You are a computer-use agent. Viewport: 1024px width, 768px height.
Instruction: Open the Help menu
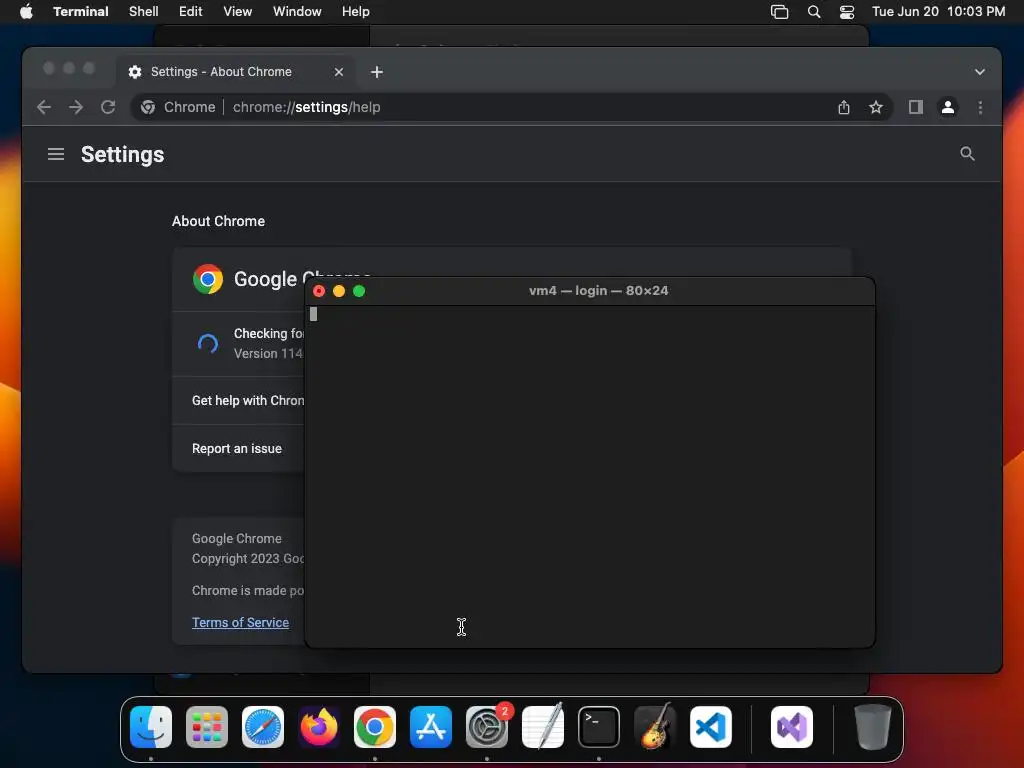point(356,12)
